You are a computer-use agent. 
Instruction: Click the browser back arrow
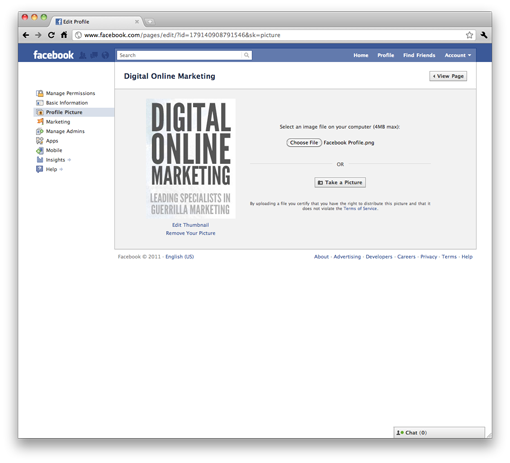(x=26, y=35)
